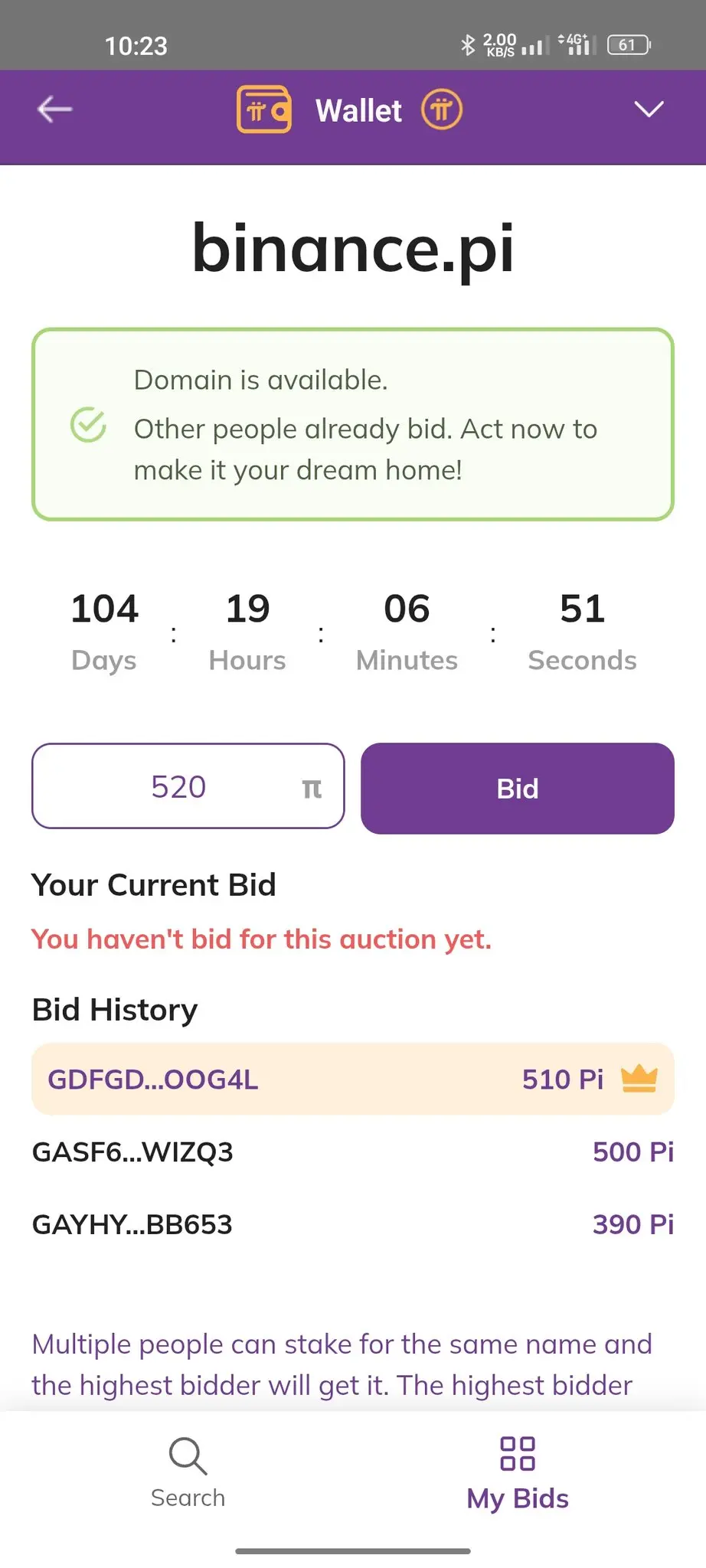
Task: Tap the 510 Pi highest bid amount
Action: pyautogui.click(x=563, y=1079)
